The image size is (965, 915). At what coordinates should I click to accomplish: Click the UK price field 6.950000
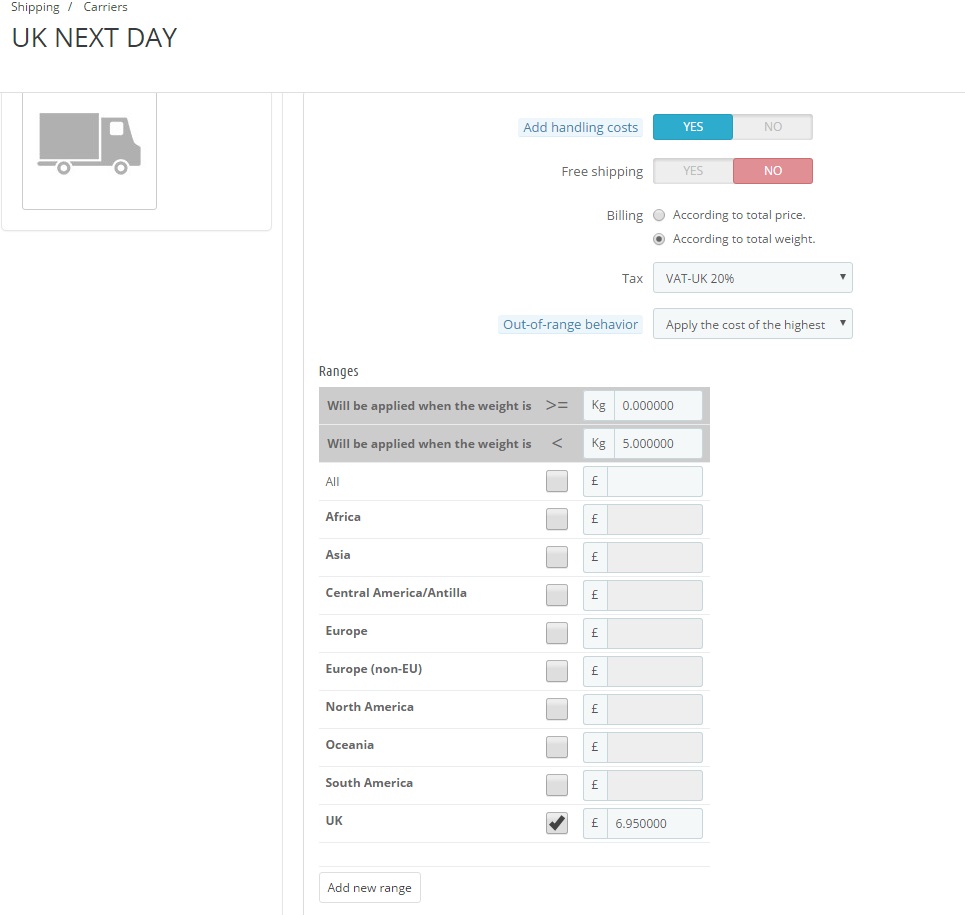coord(654,823)
